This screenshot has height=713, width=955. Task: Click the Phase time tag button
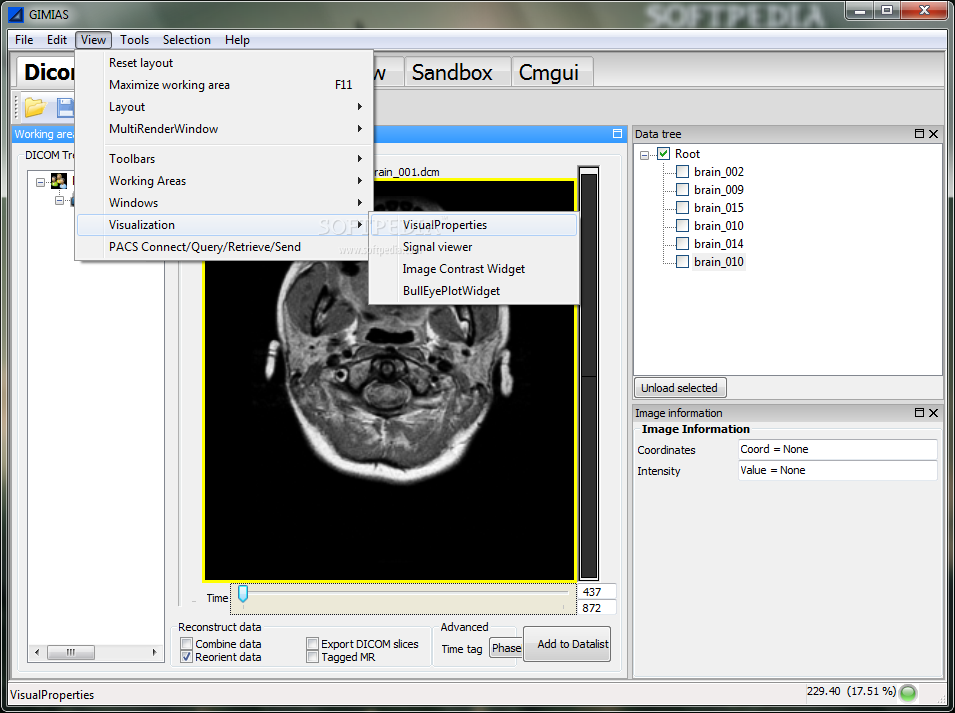pyautogui.click(x=506, y=648)
